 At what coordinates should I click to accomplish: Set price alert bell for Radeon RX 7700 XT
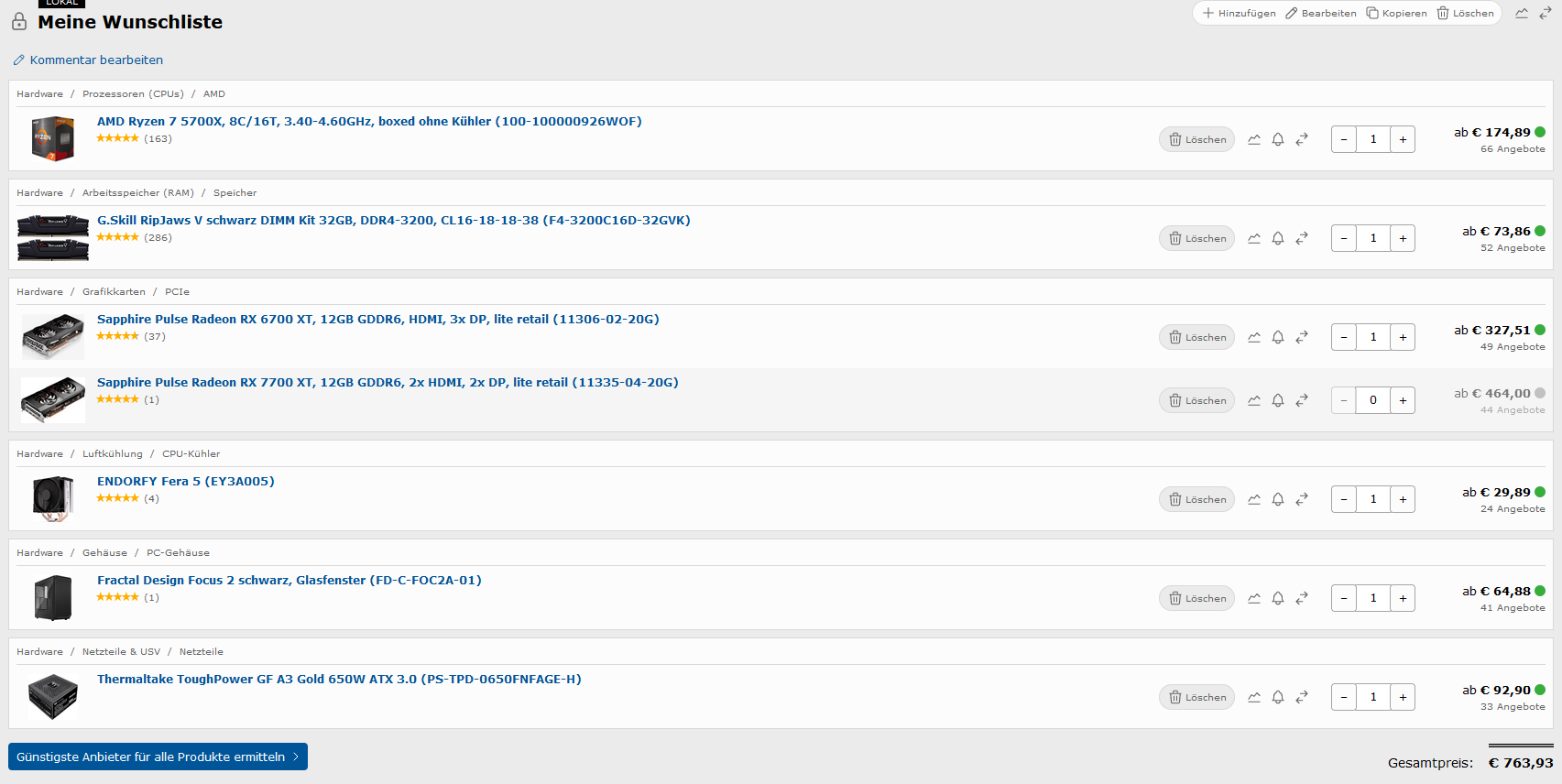pyautogui.click(x=1278, y=400)
